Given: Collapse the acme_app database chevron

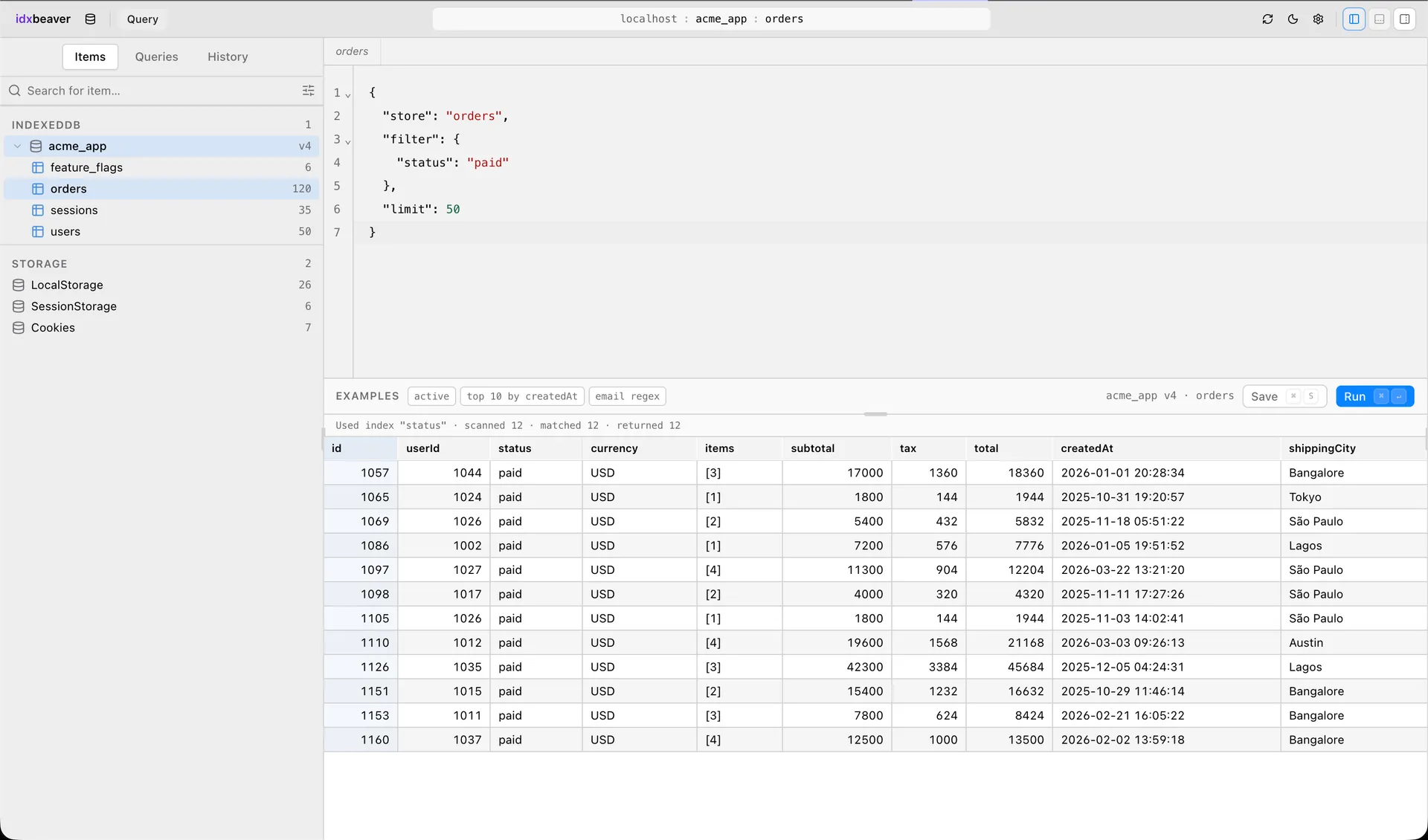Looking at the screenshot, I should tap(18, 146).
